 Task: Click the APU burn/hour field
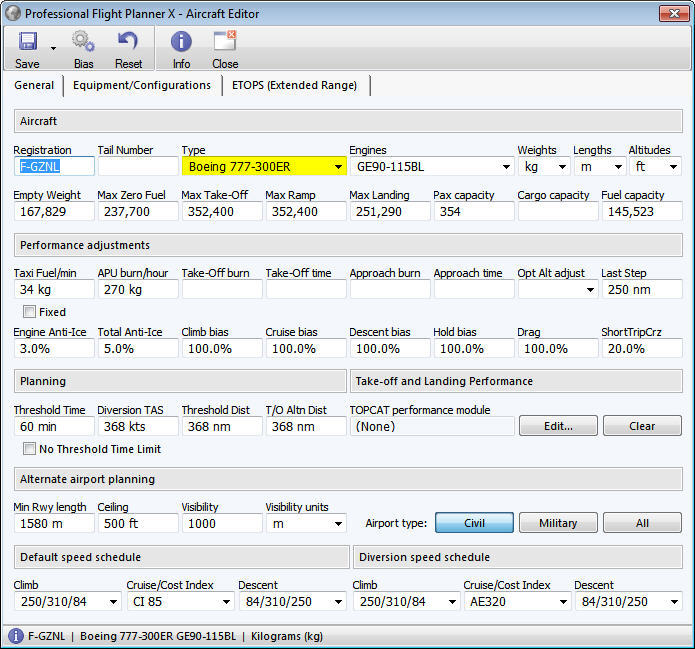coord(138,289)
